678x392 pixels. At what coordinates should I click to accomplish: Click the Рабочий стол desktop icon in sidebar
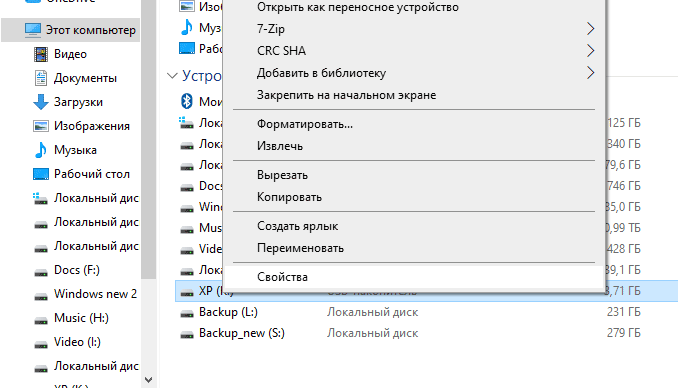coord(41,174)
